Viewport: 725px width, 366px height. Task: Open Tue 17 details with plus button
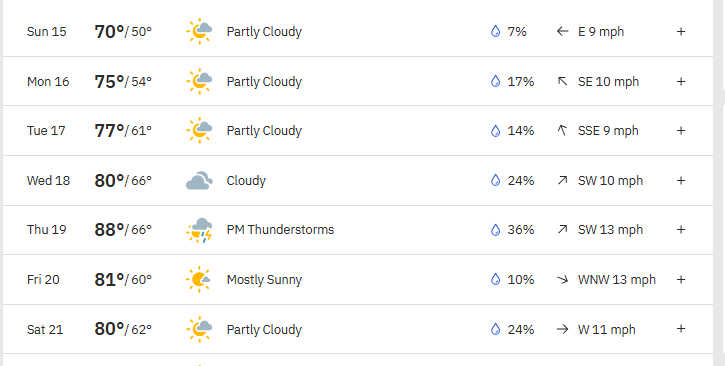681,131
